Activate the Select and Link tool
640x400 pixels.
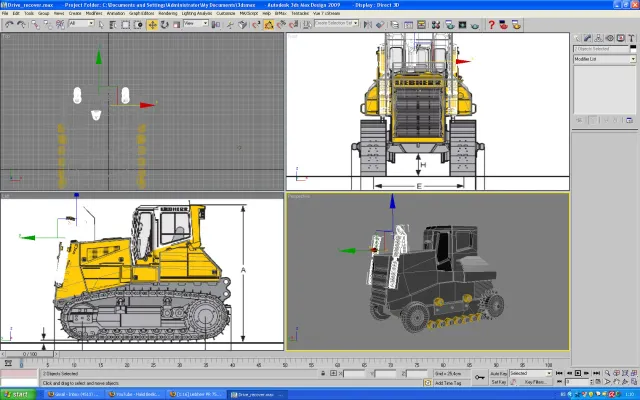pos(36,25)
